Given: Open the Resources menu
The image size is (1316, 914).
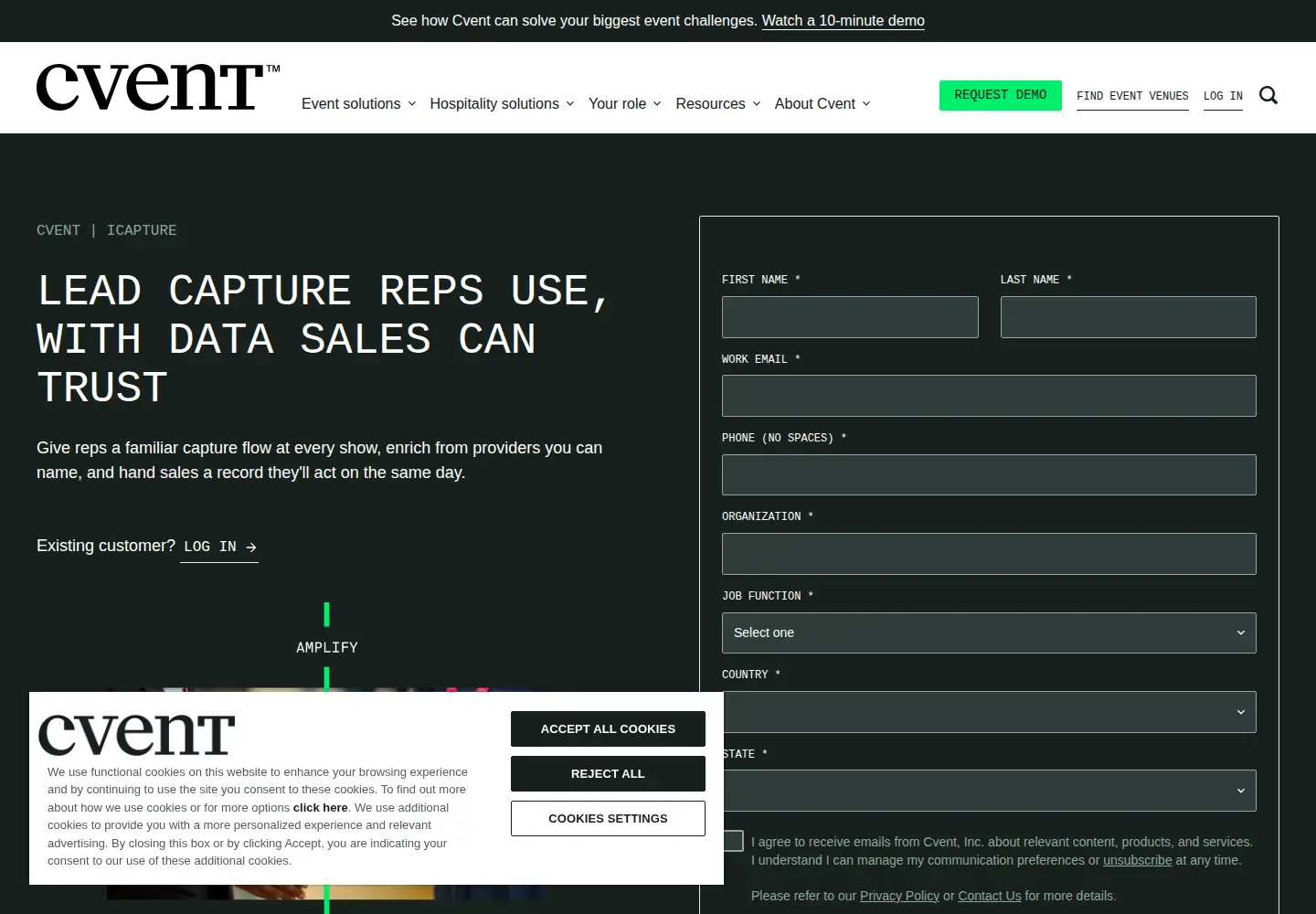Looking at the screenshot, I should click(718, 103).
